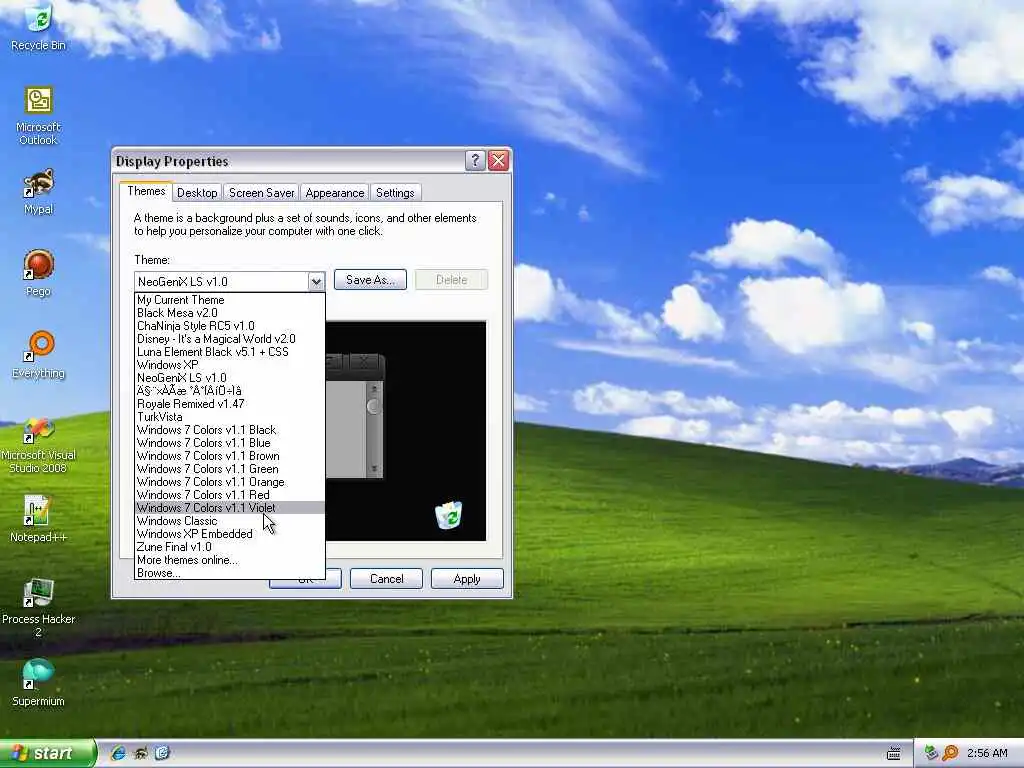Open the Appearance tab
Screen dimensions: 1024x768
(x=334, y=193)
